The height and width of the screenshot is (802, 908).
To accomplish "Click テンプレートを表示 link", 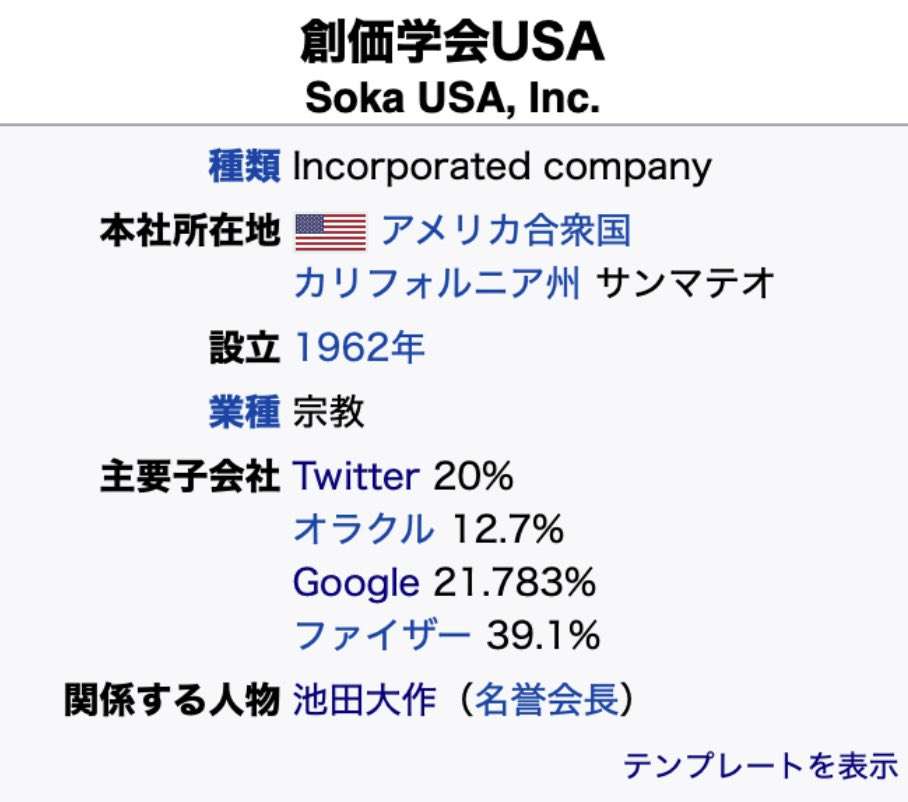I will pyautogui.click(x=760, y=766).
